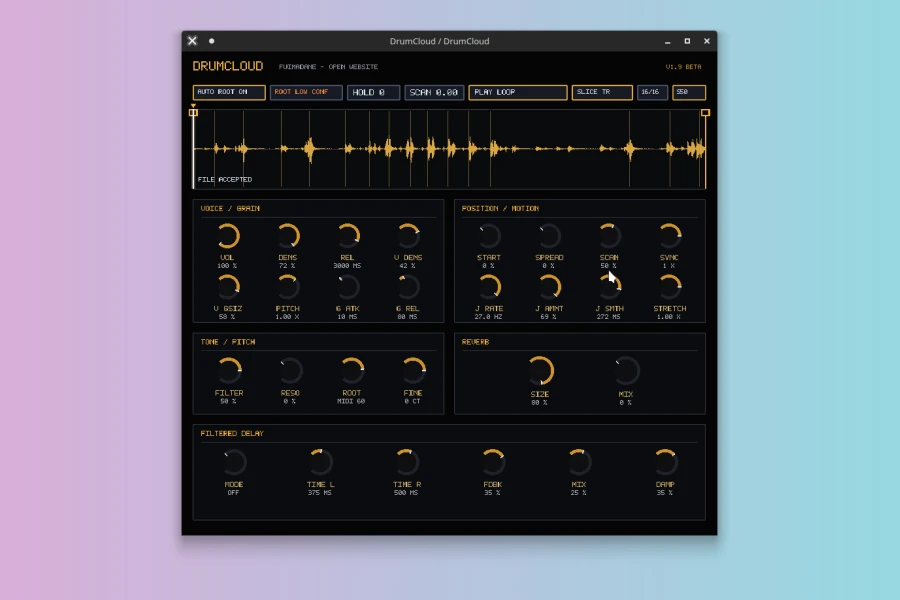Click the ROOT knob in Tone / Pitch
Screen dimensions: 900x600
(x=352, y=370)
